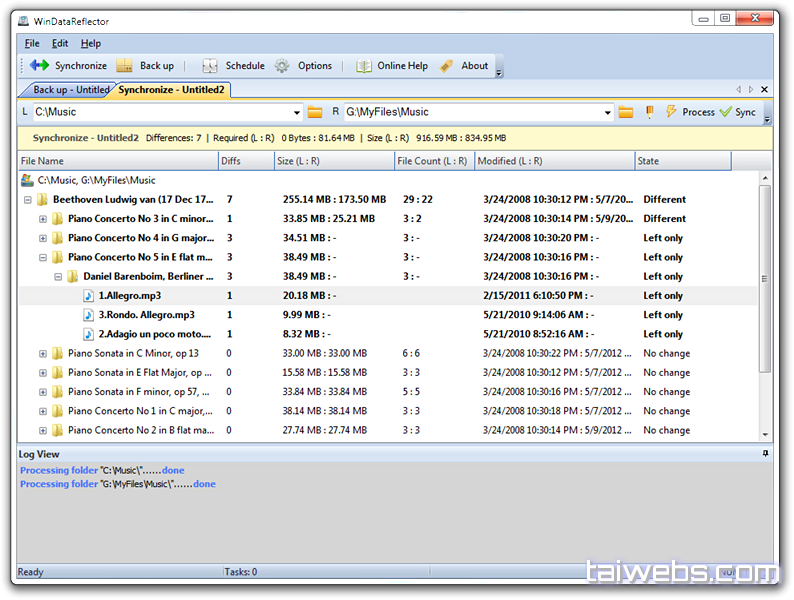The height and width of the screenshot is (600, 794).
Task: Click the Synchronize toolbar icon
Action: (x=39, y=66)
